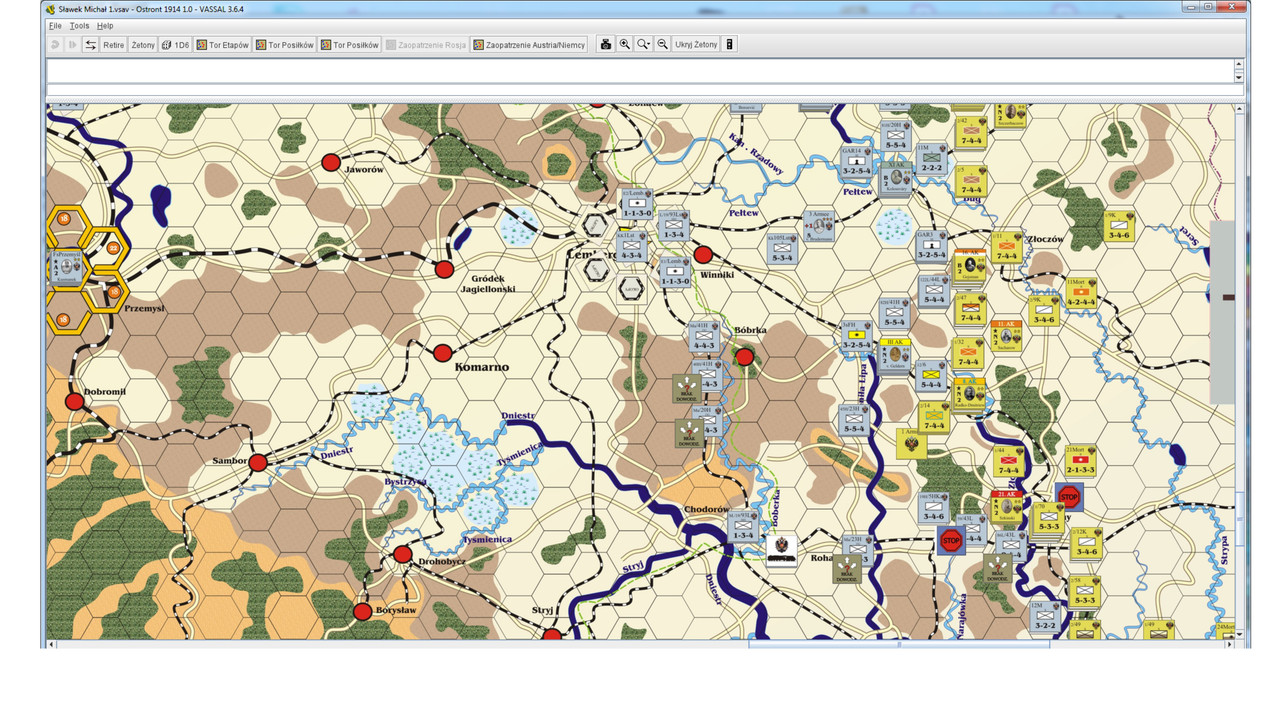
Task: Click the Dobromil red town marker
Action: pyautogui.click(x=74, y=402)
